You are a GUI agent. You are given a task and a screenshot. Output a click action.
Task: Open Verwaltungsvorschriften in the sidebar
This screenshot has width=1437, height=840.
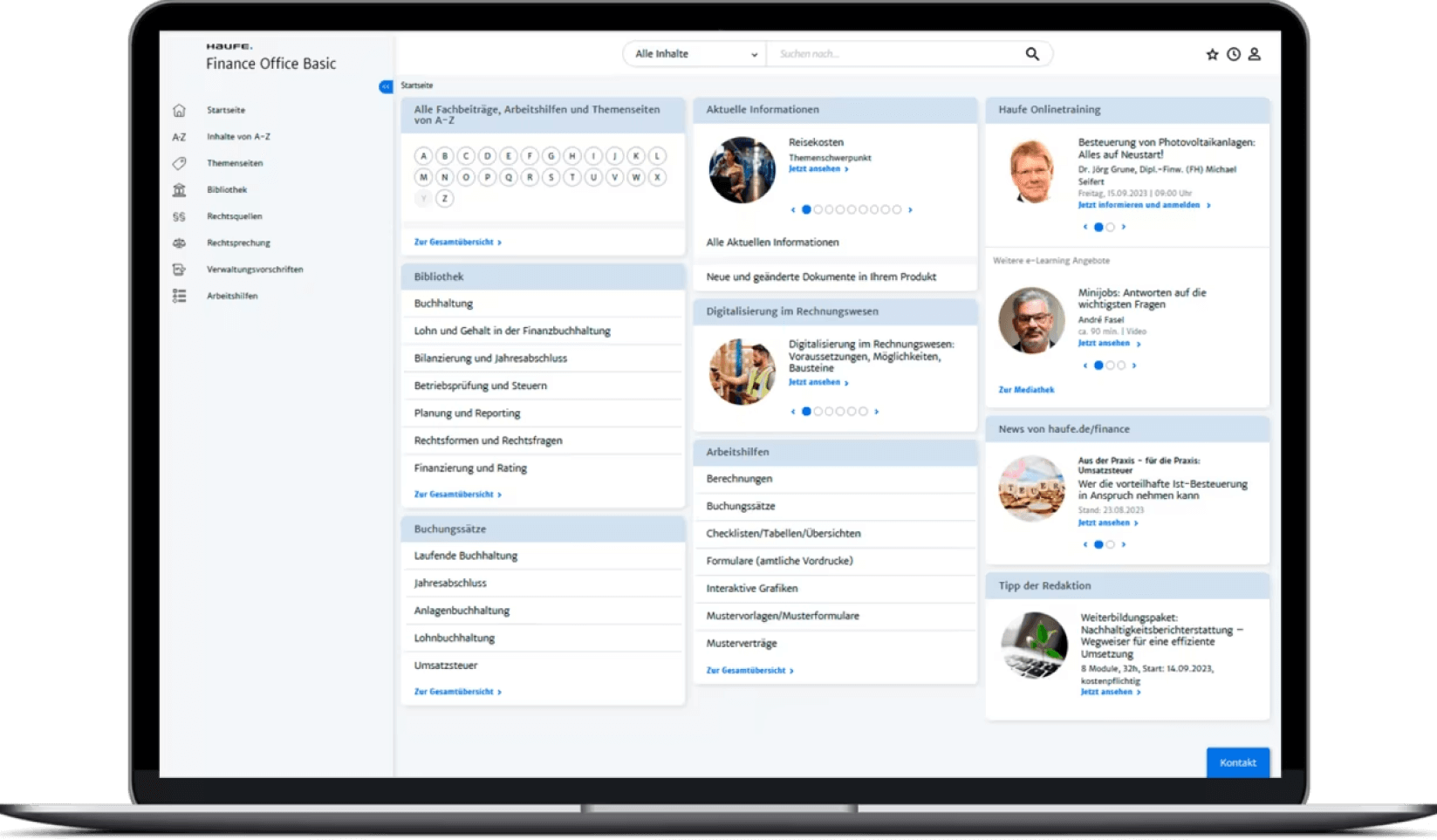(255, 270)
